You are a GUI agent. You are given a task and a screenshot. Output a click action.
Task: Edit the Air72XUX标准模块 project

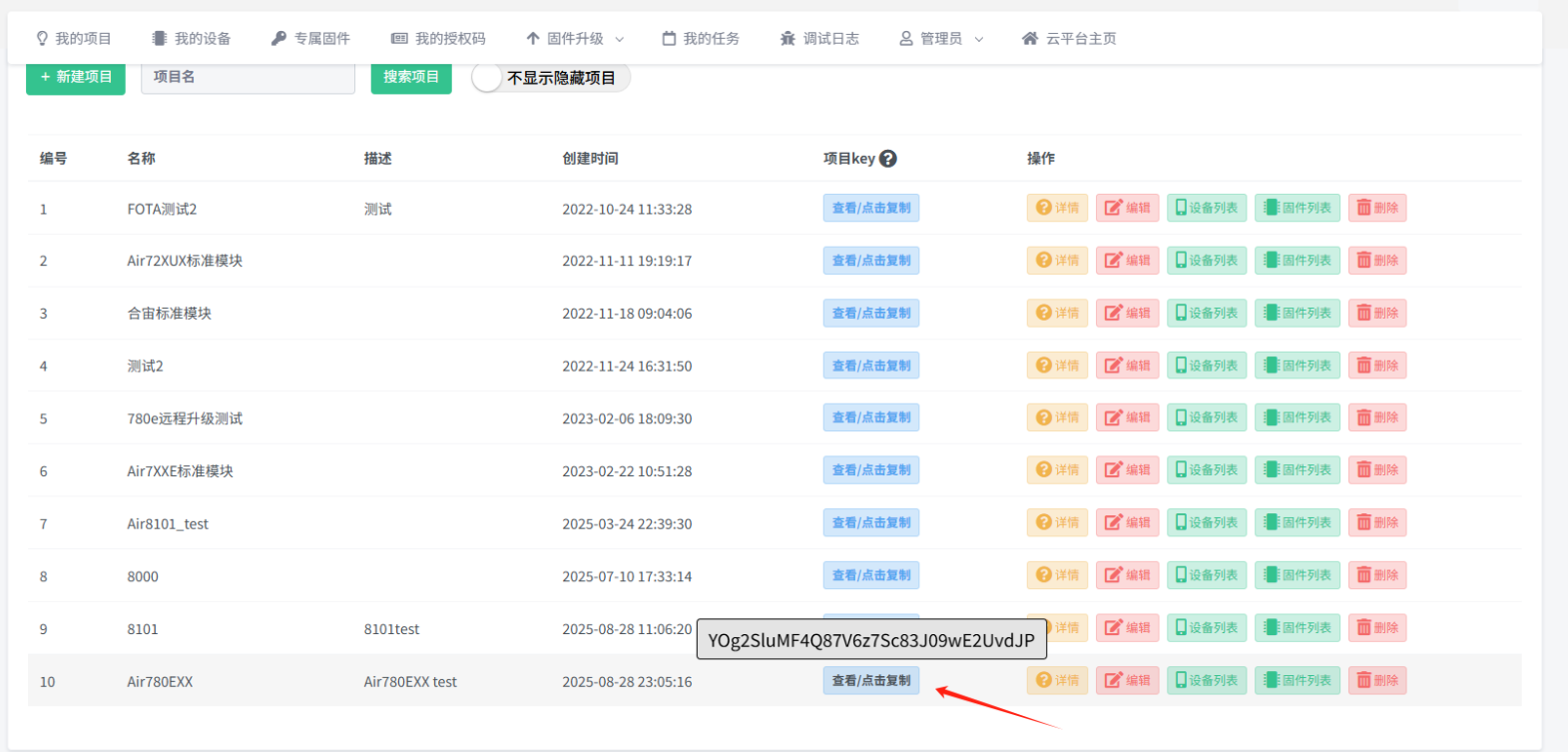point(1127,261)
